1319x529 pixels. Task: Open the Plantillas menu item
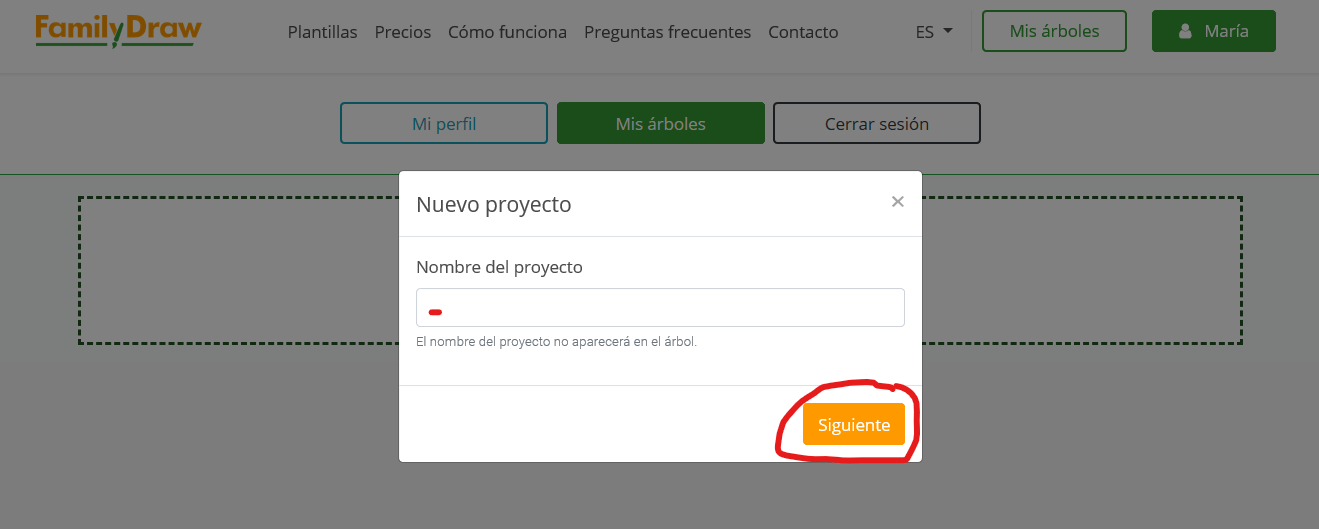point(322,32)
